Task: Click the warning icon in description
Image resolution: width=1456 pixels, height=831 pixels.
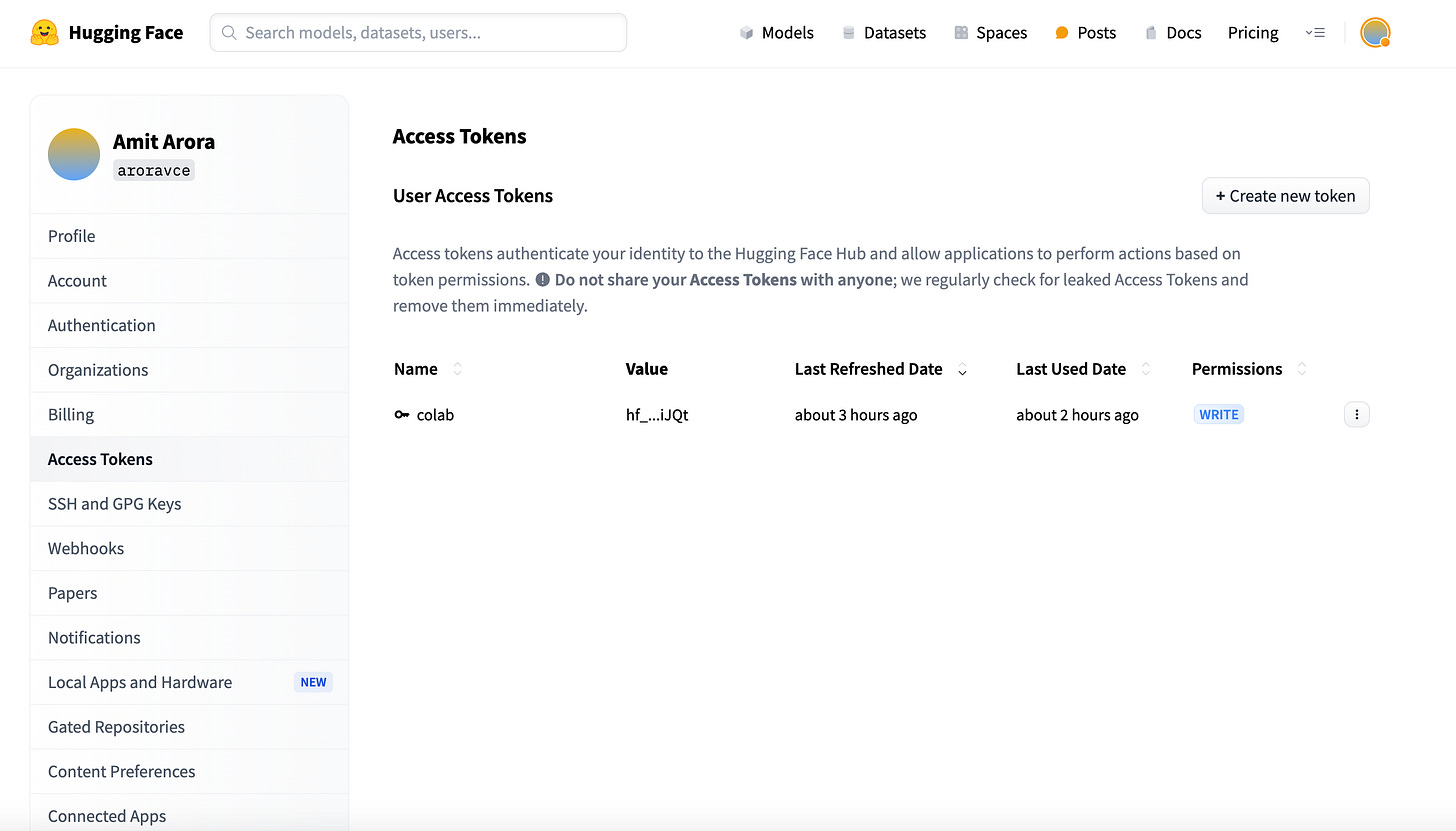Action: [542, 280]
